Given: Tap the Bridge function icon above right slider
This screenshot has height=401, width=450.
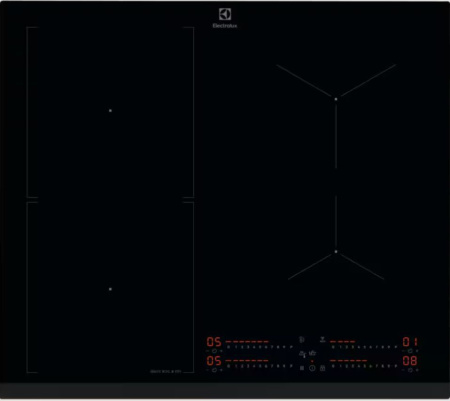Looking at the screenshot, I should click(x=322, y=340).
